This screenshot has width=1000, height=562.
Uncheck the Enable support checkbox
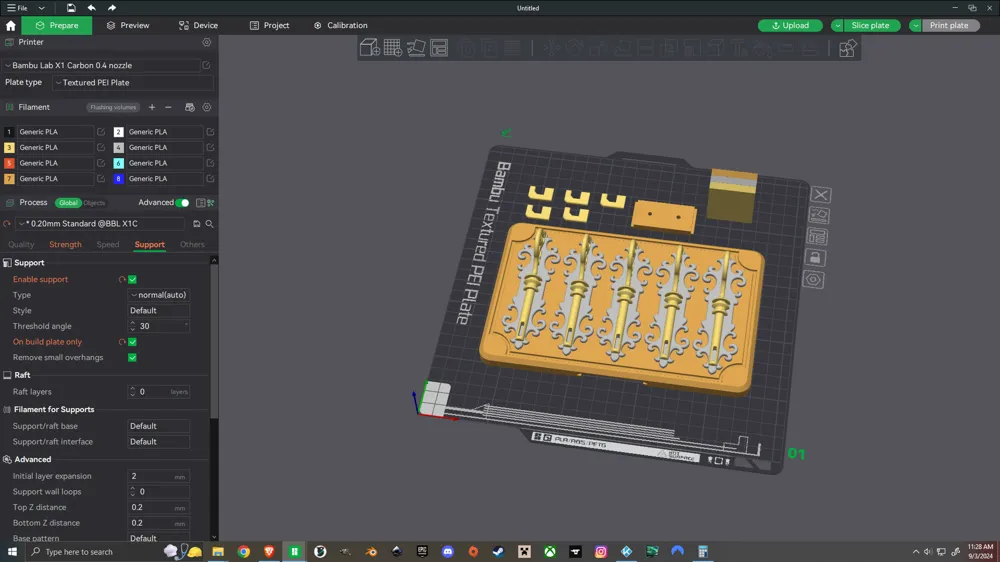click(133, 279)
